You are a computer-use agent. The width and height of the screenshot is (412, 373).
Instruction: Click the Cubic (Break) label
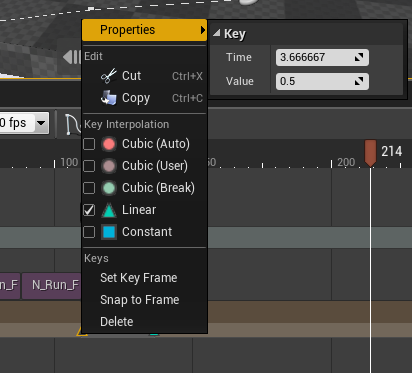pyautogui.click(x=158, y=188)
